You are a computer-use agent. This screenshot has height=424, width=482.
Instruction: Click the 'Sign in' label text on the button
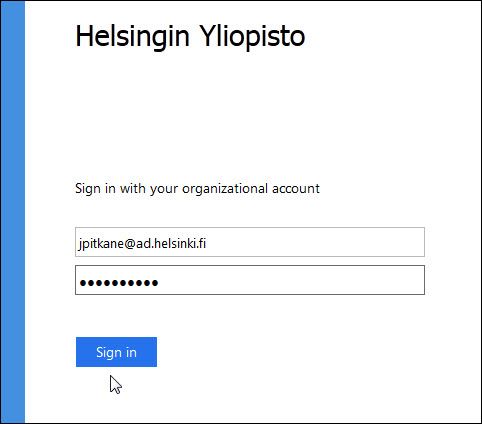[116, 352]
